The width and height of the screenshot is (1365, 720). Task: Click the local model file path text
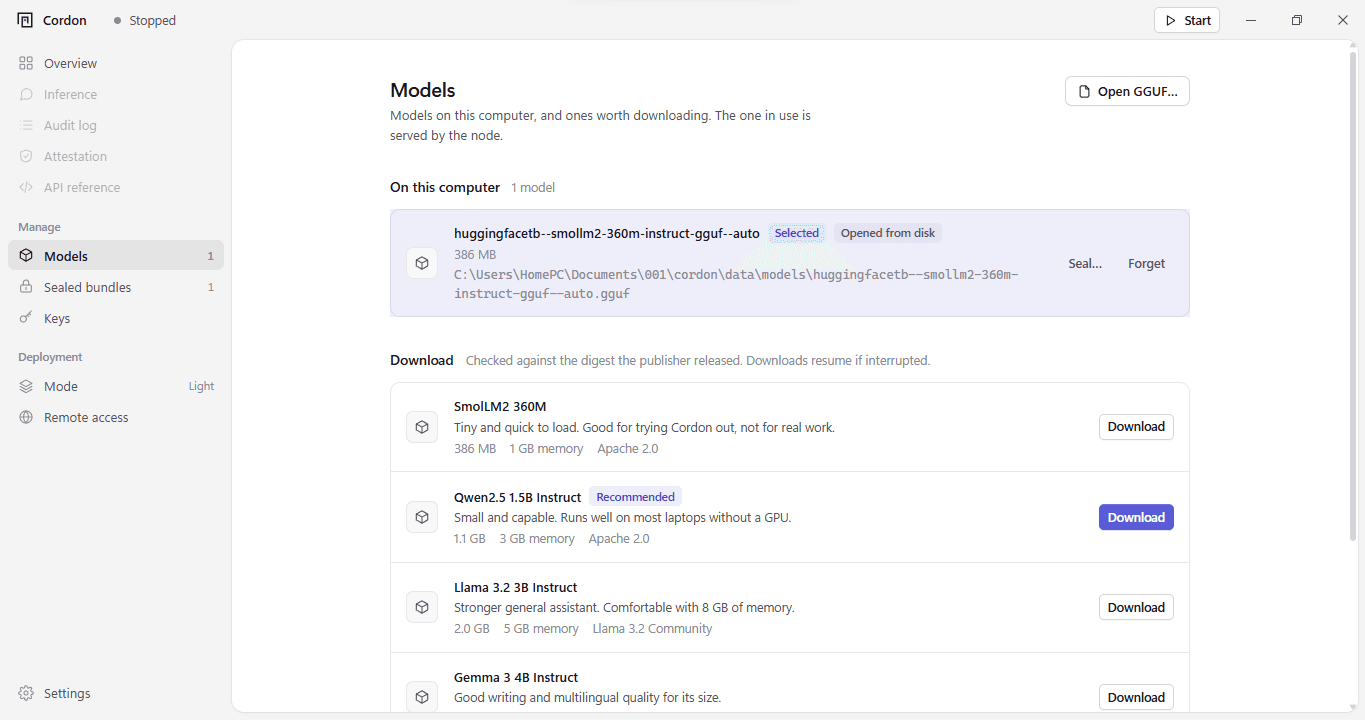point(736,284)
